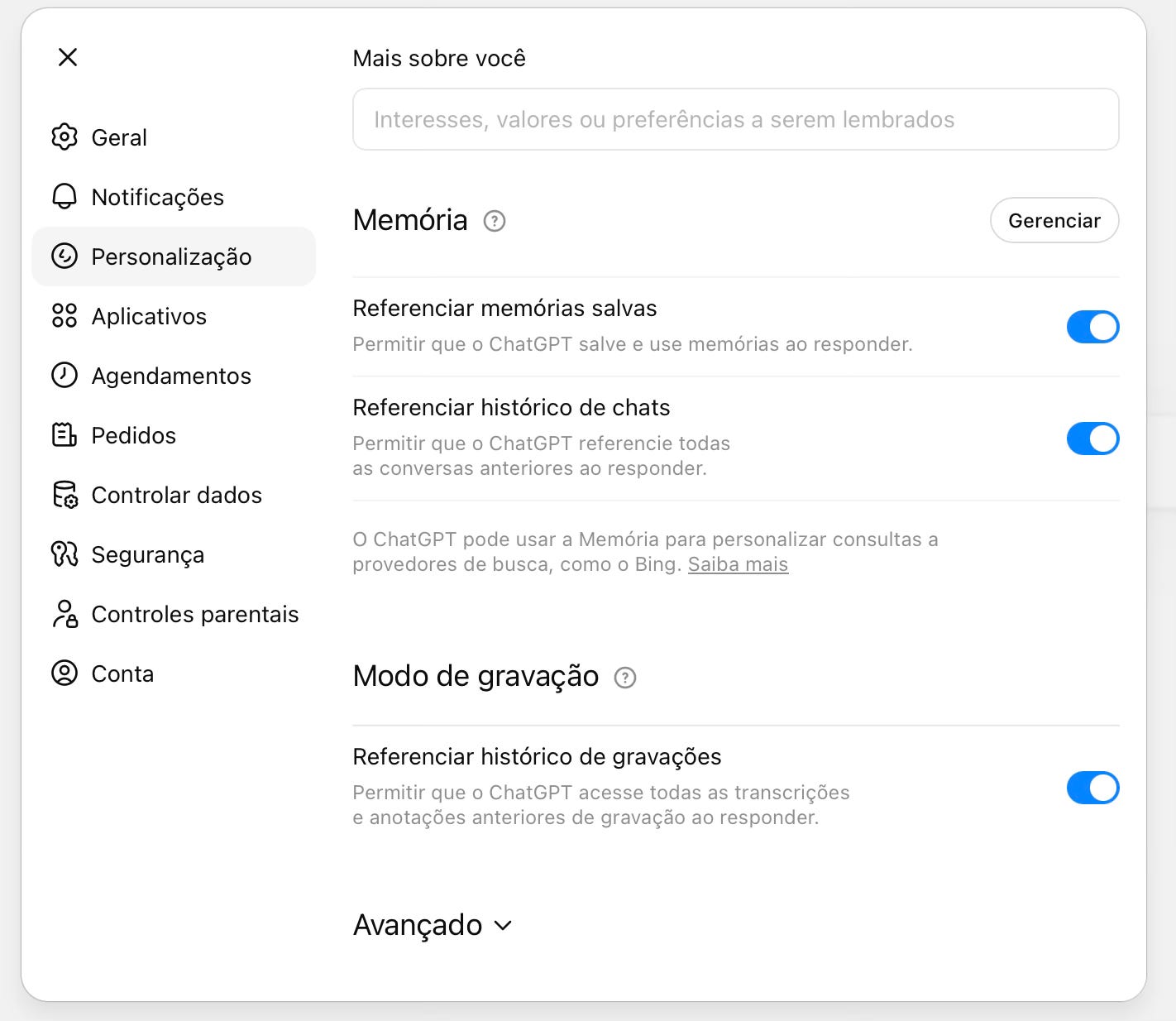Click the four-circles Aplicativos icon
The image size is (1176, 1021).
[65, 316]
